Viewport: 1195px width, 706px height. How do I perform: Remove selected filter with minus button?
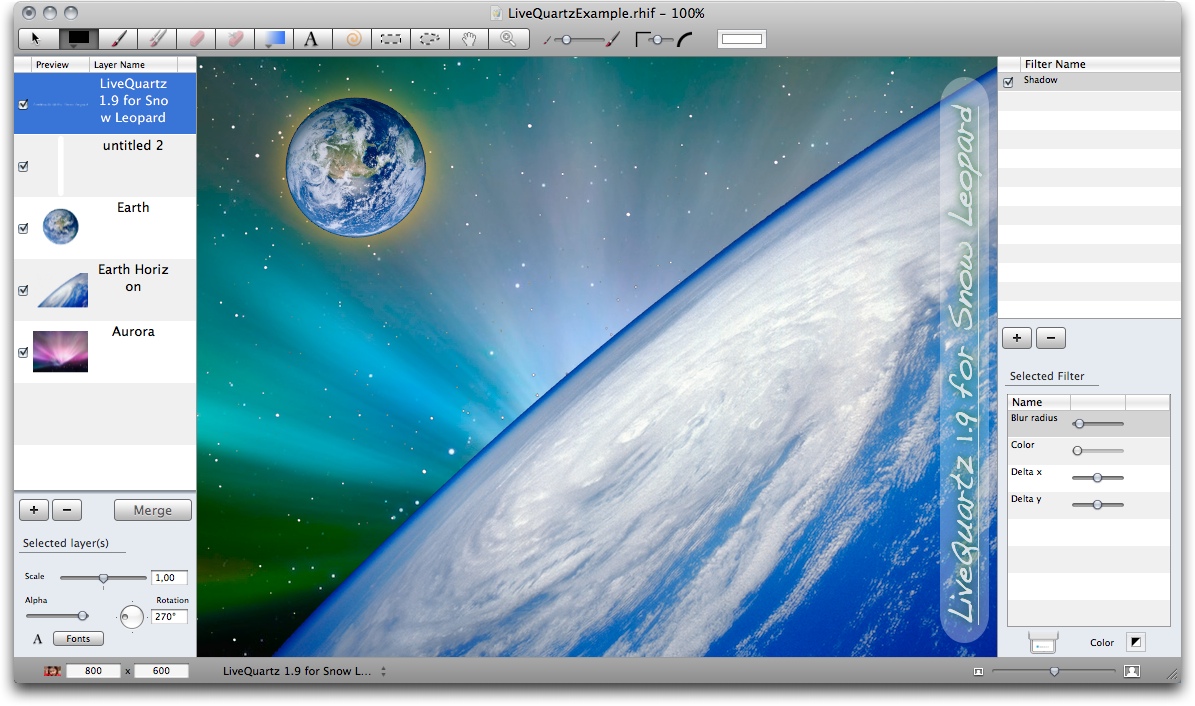1051,338
